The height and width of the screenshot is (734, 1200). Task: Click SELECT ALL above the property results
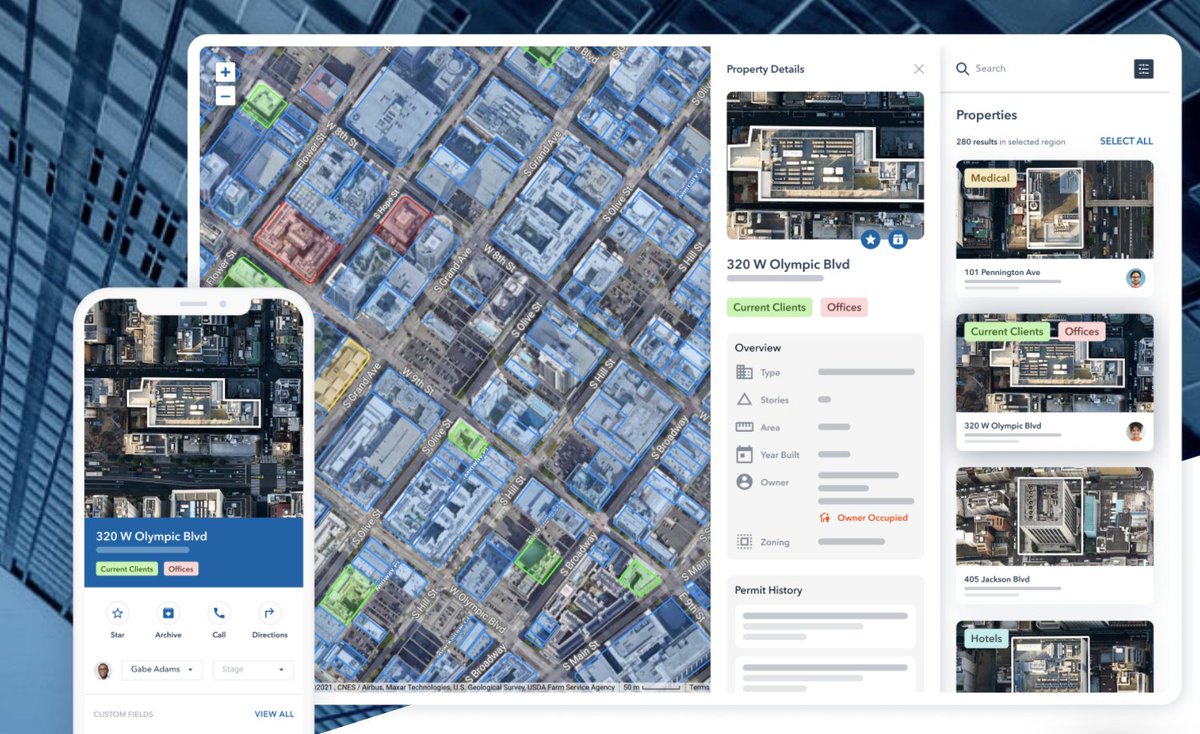[1126, 141]
